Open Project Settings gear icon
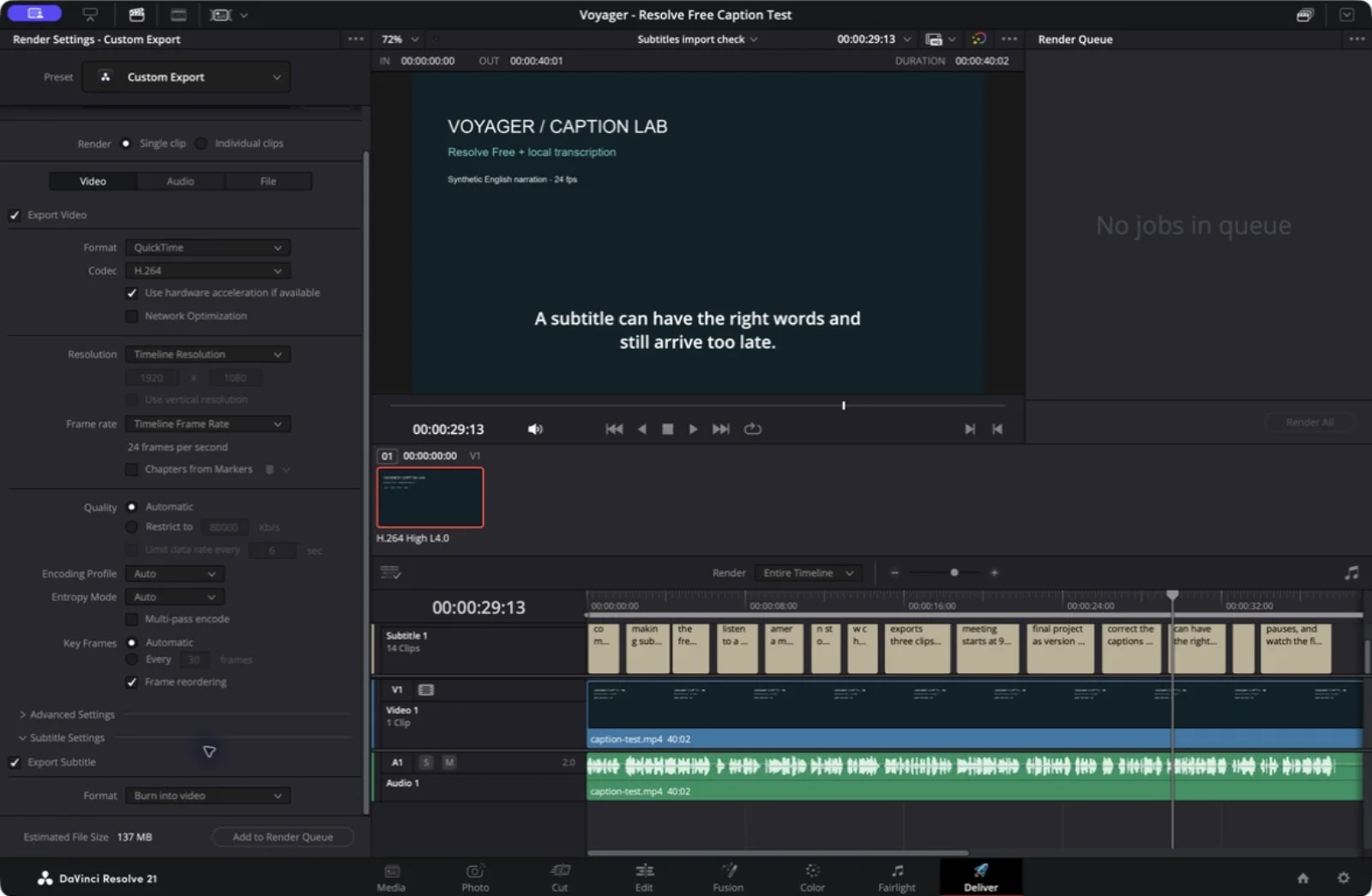This screenshot has width=1372, height=896. 1343,878
